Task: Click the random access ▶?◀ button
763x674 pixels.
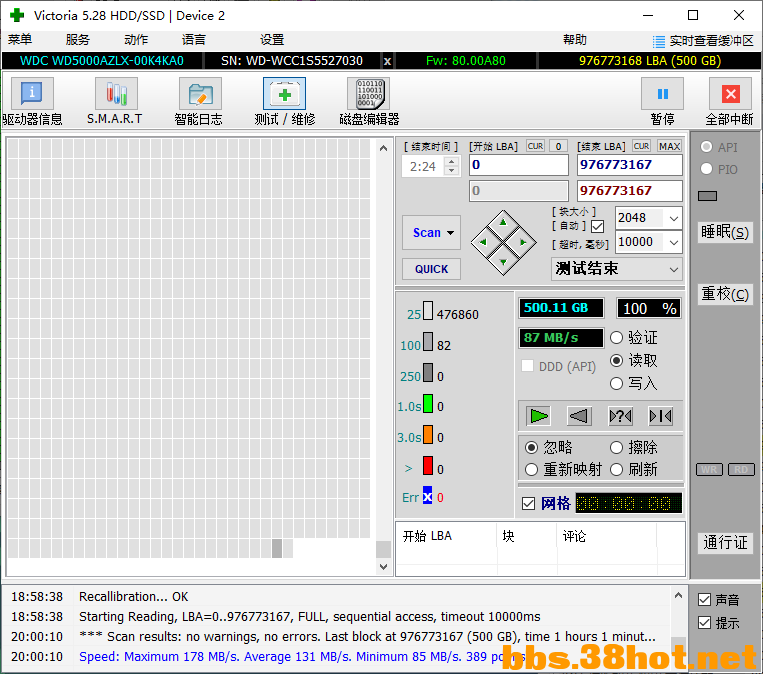Action: [620, 416]
